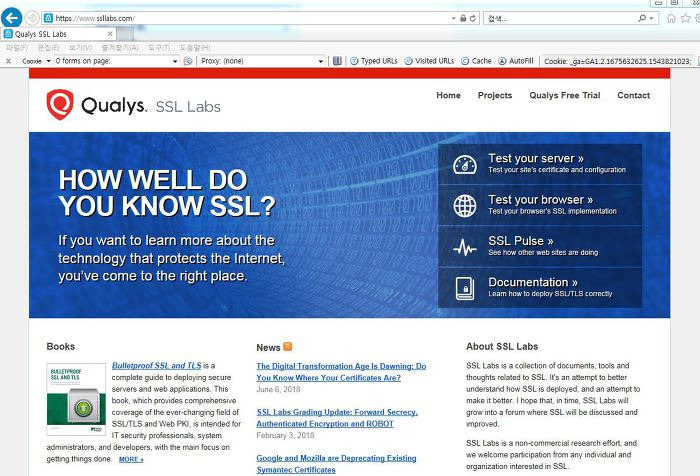The width and height of the screenshot is (700, 476).
Task: Open the 도움말(H) menu
Action: [x=195, y=47]
